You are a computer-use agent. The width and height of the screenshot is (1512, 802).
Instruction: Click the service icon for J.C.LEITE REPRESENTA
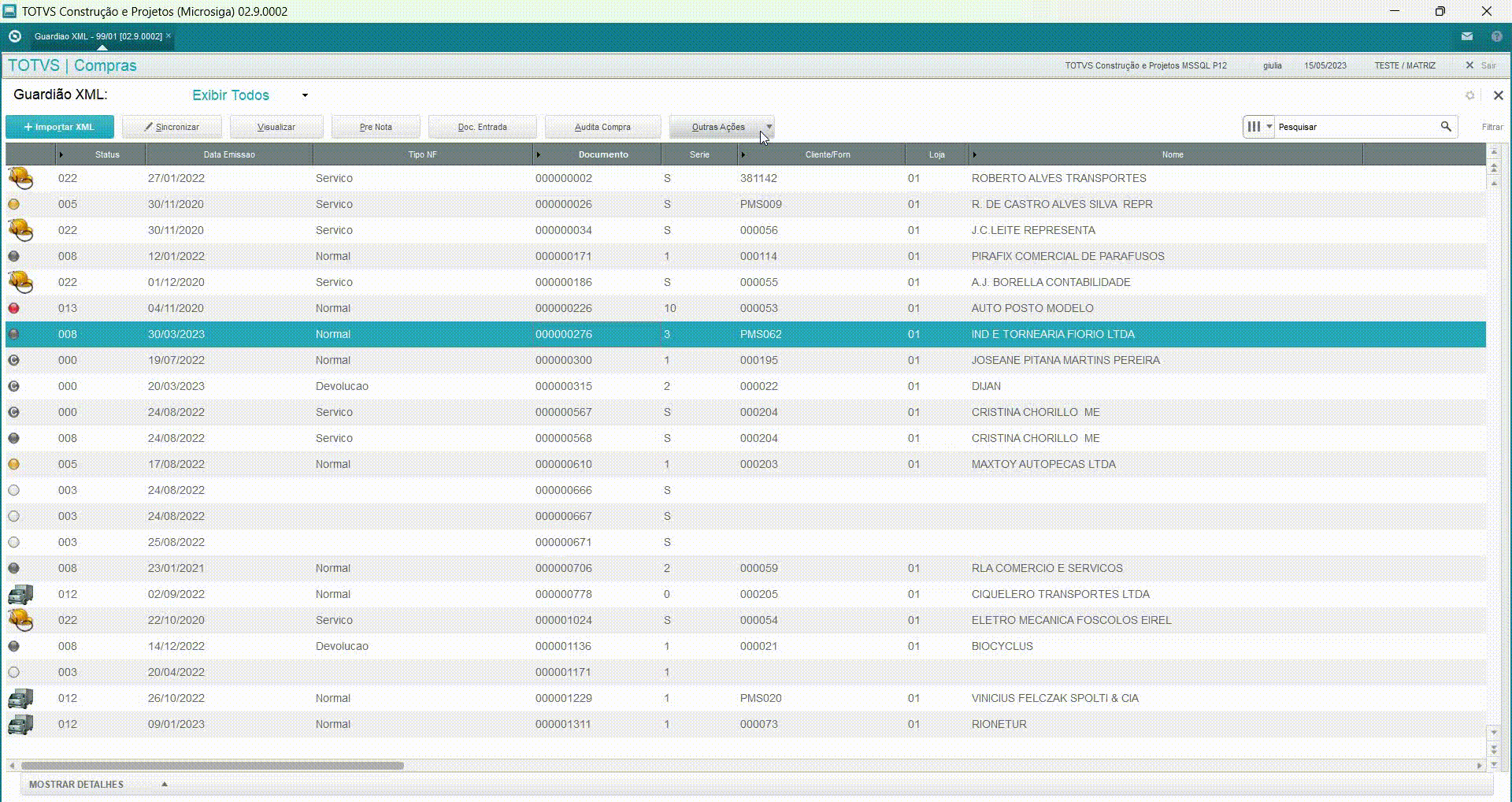20,230
